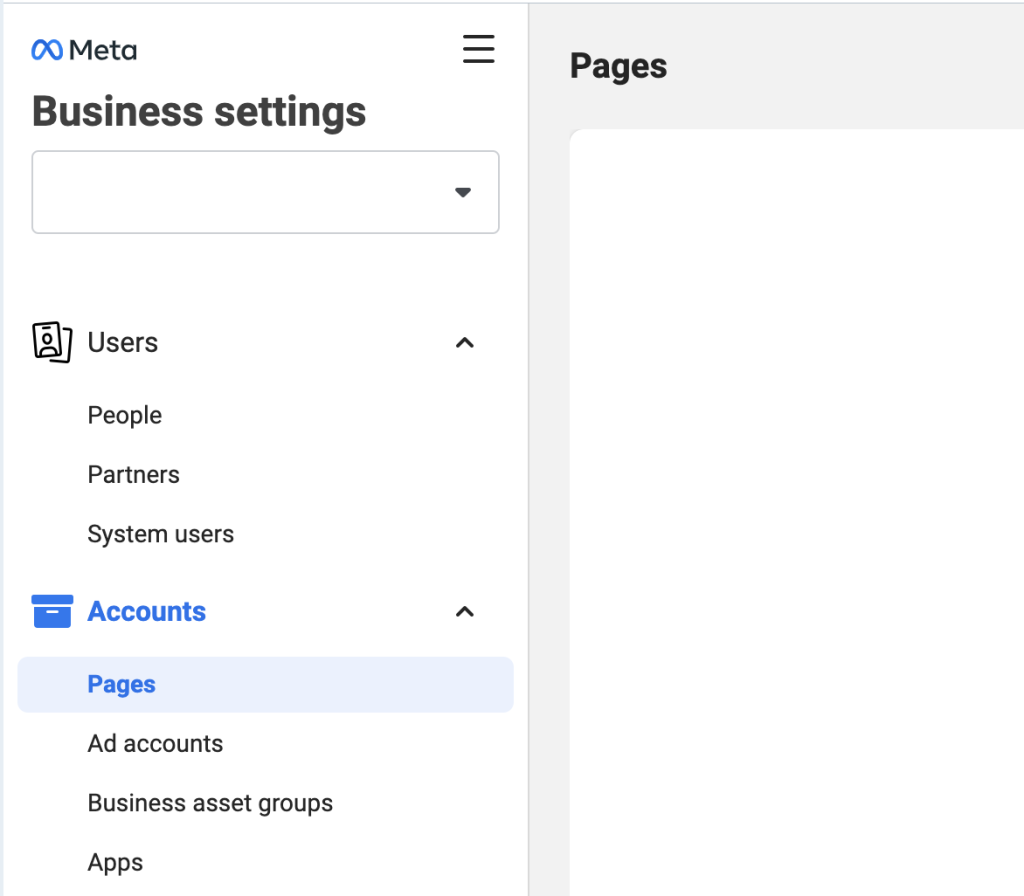Click the empty white Pages content panel
This screenshot has width=1024, height=896.
click(x=796, y=500)
